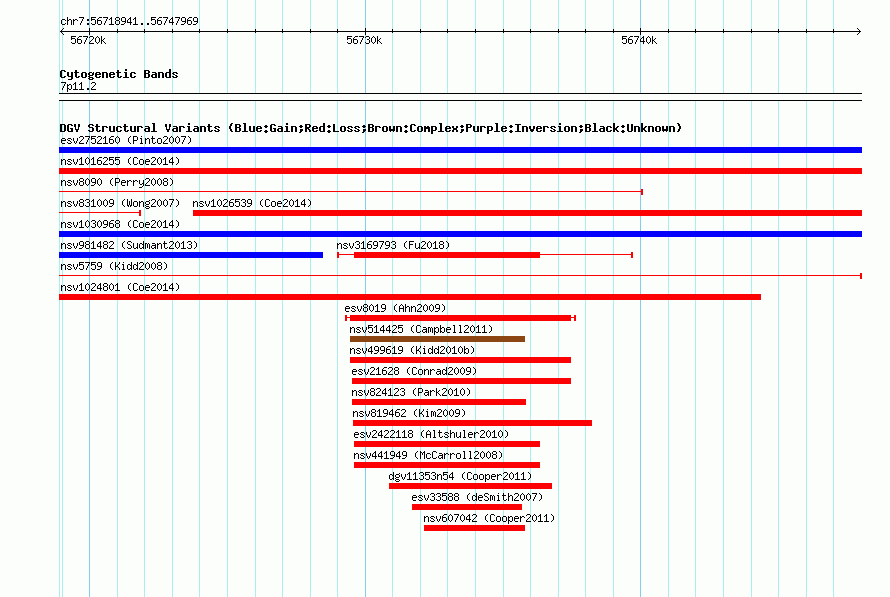Image resolution: width=890 pixels, height=597 pixels.
Task: Click the red nsv1024801 loss bar
Action: [x=410, y=297]
